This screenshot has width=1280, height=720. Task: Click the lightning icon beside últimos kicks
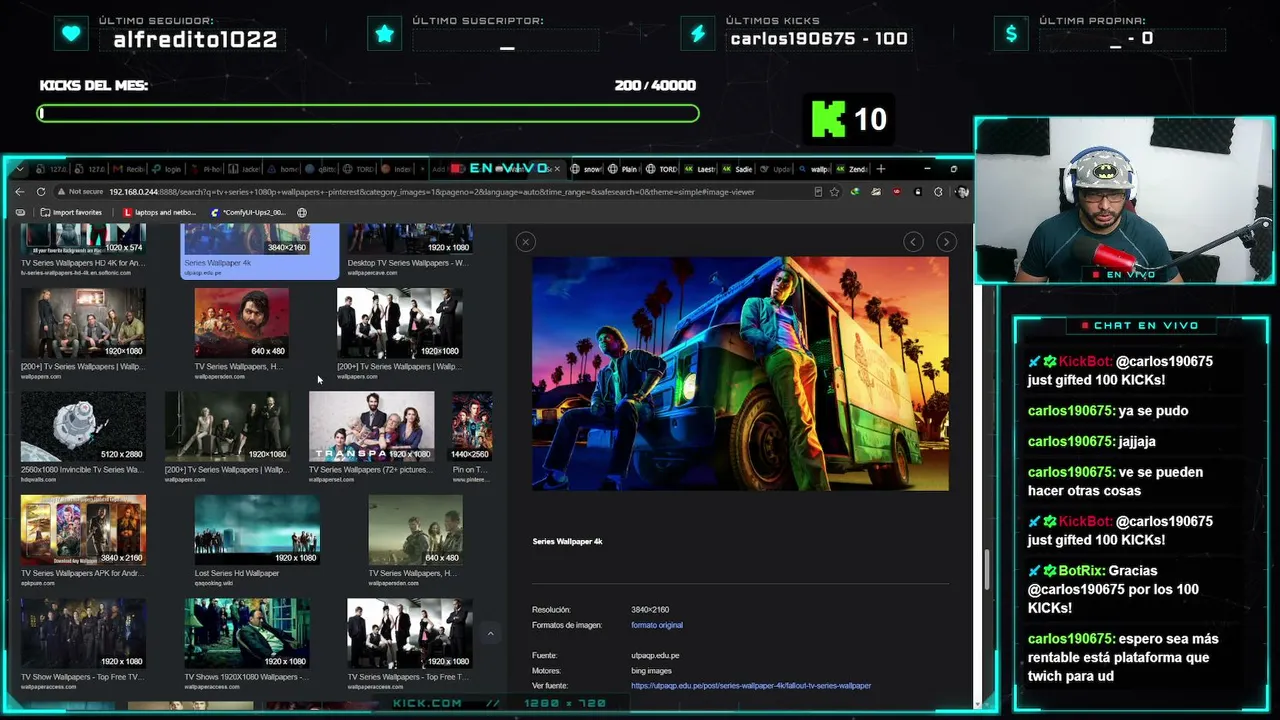[x=698, y=34]
